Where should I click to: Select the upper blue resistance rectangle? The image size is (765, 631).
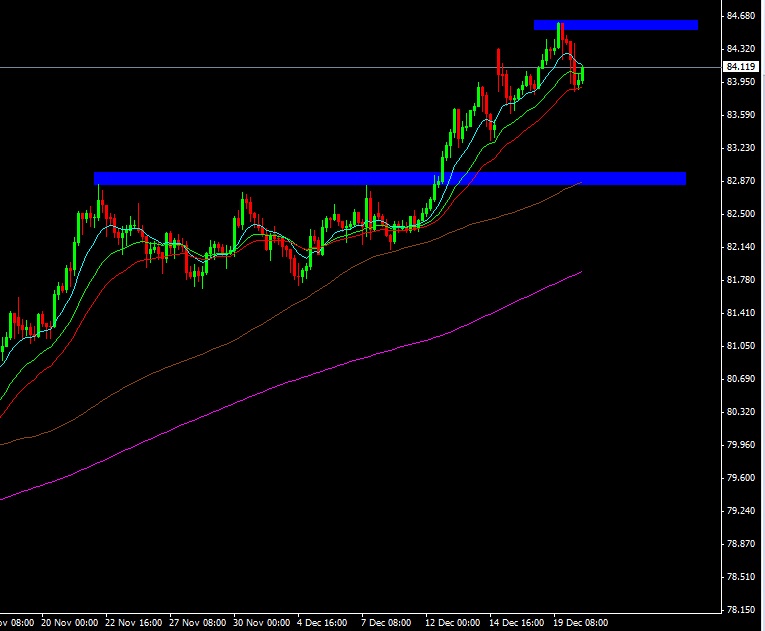[616, 25]
